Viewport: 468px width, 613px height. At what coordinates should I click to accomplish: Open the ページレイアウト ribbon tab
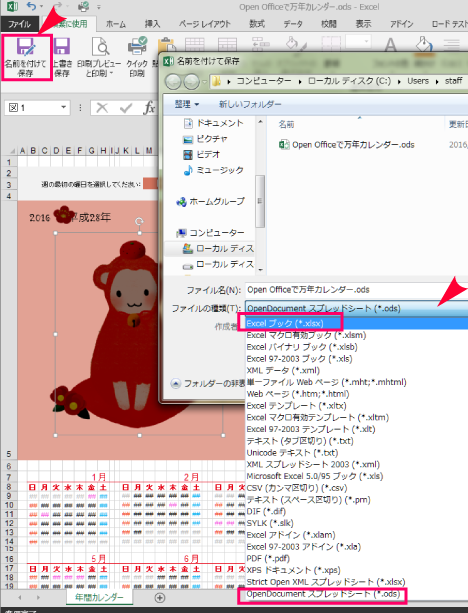pyautogui.click(x=205, y=24)
